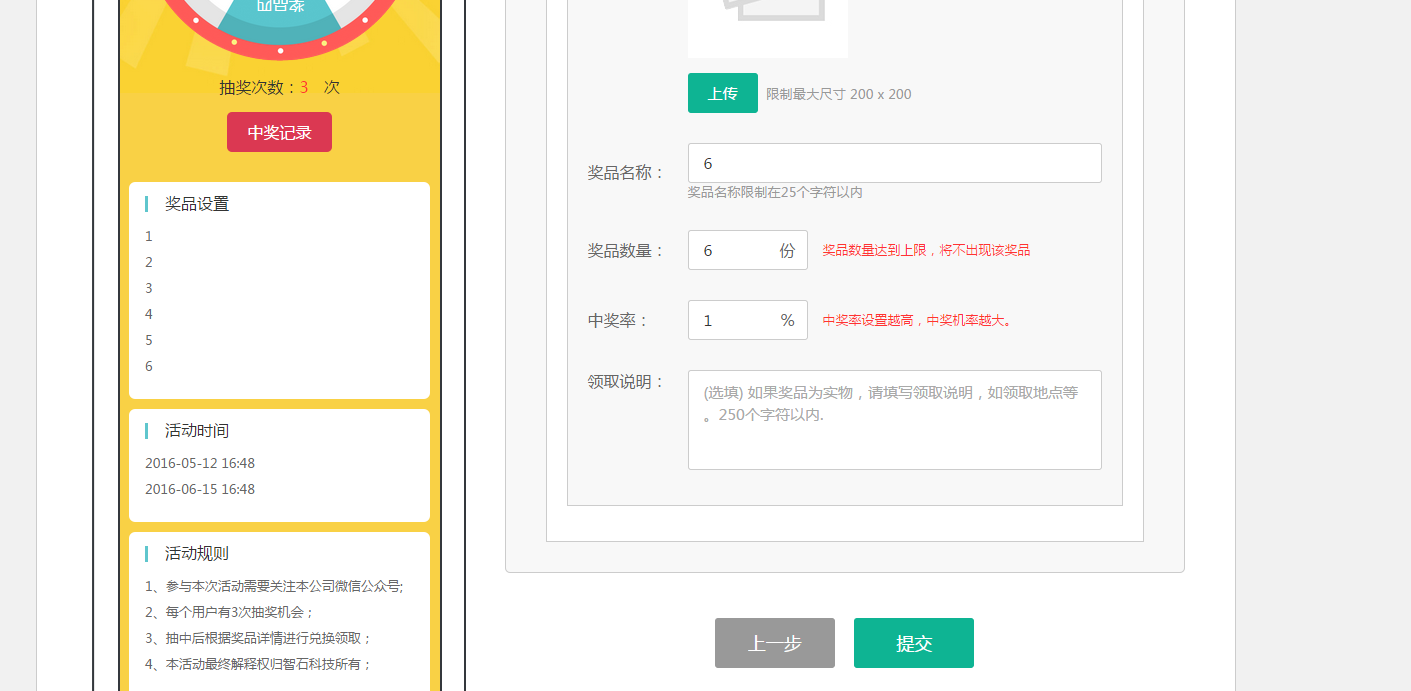Select the 领取说明： field label

point(626,382)
